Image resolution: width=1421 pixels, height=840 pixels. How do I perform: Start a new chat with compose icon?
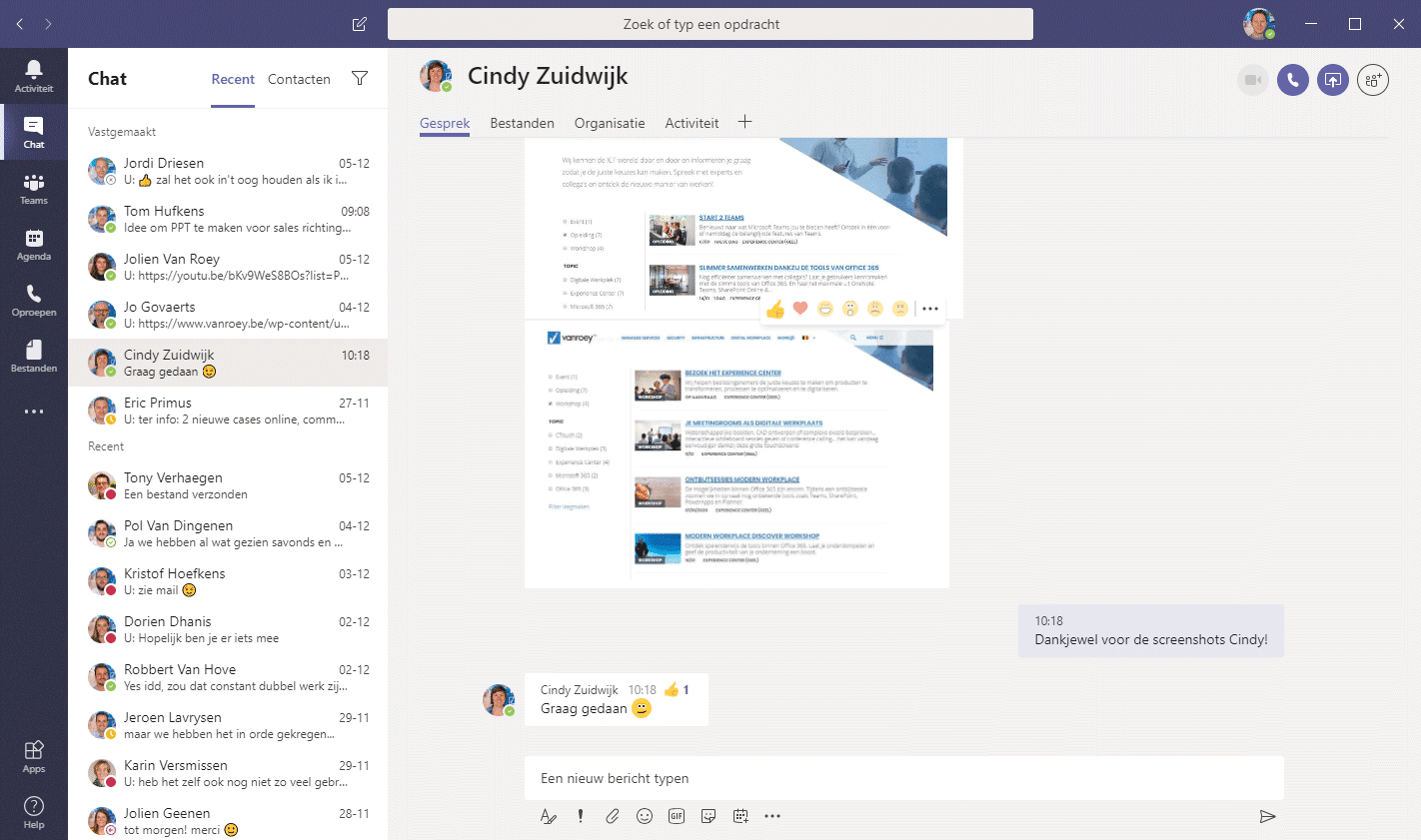tap(360, 24)
